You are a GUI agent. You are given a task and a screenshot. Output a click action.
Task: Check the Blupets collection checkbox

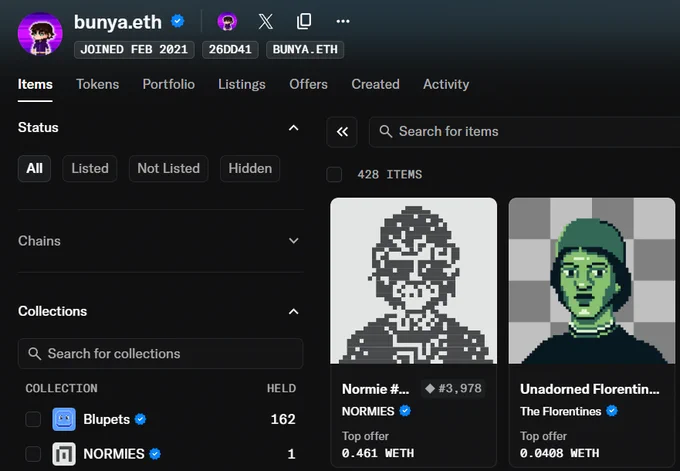[x=33, y=419]
